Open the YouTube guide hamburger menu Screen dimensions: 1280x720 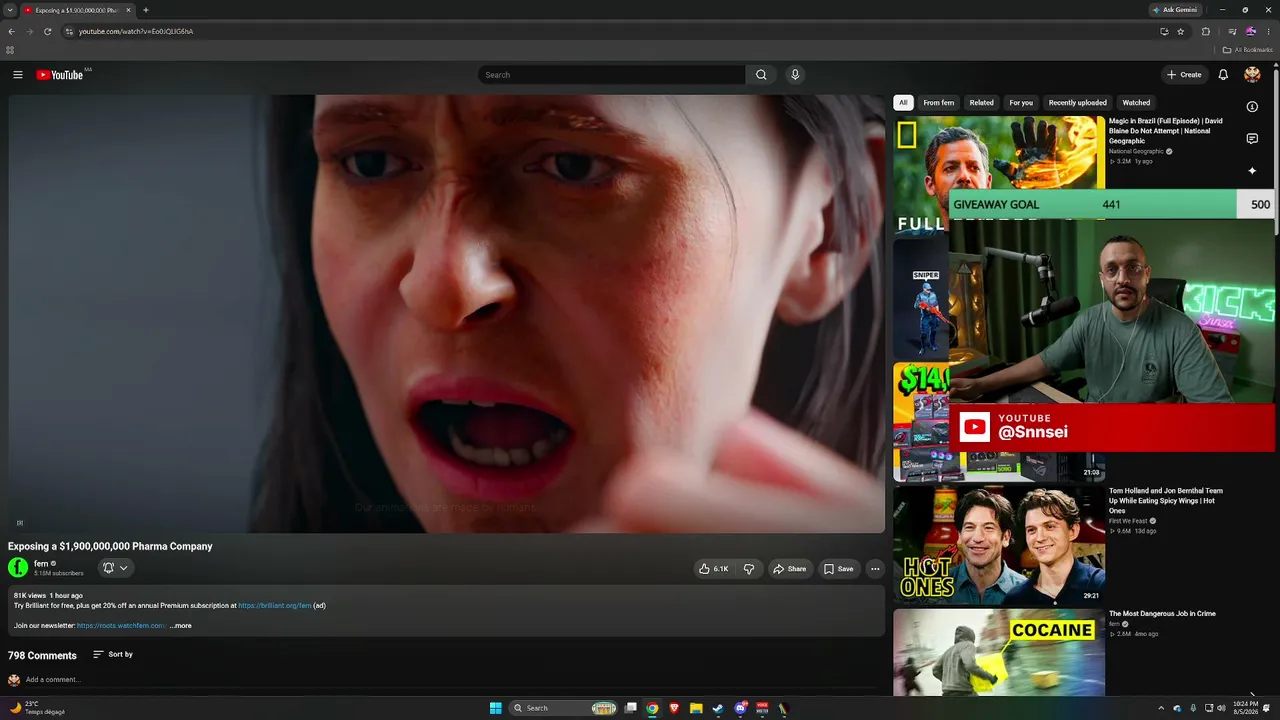tap(17, 75)
